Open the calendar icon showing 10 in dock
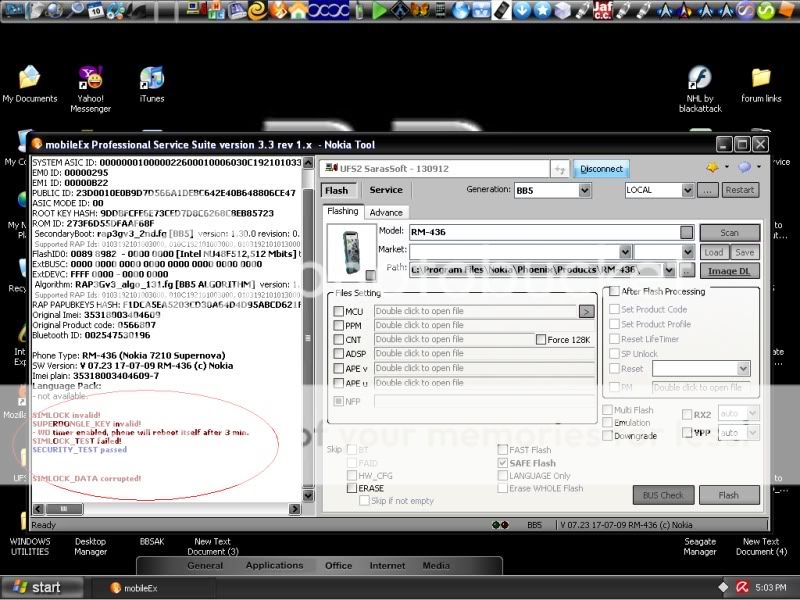The width and height of the screenshot is (800, 600). pyautogui.click(x=95, y=10)
